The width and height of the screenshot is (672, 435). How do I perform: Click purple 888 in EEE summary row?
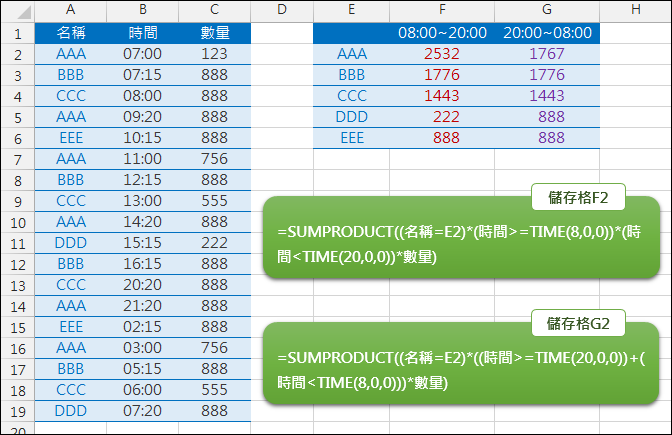547,138
